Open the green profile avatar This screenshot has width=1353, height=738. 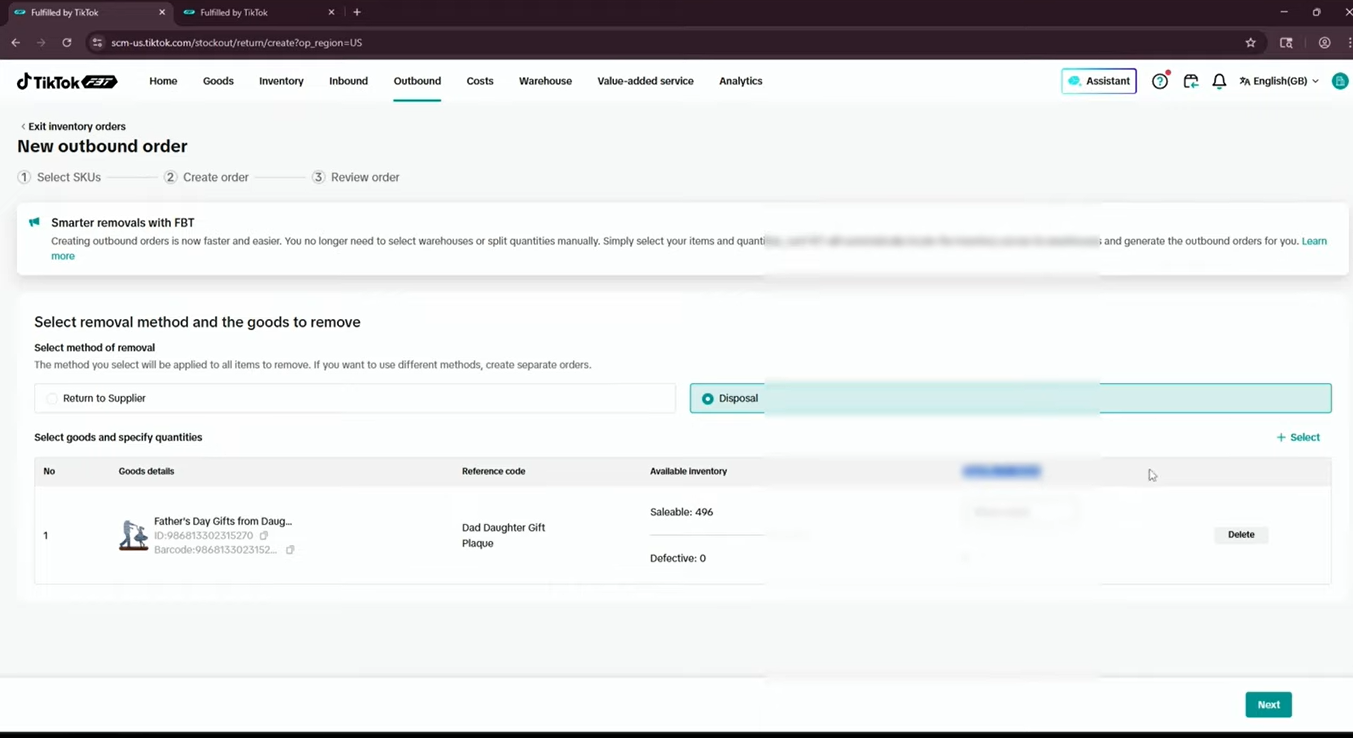tap(1340, 81)
